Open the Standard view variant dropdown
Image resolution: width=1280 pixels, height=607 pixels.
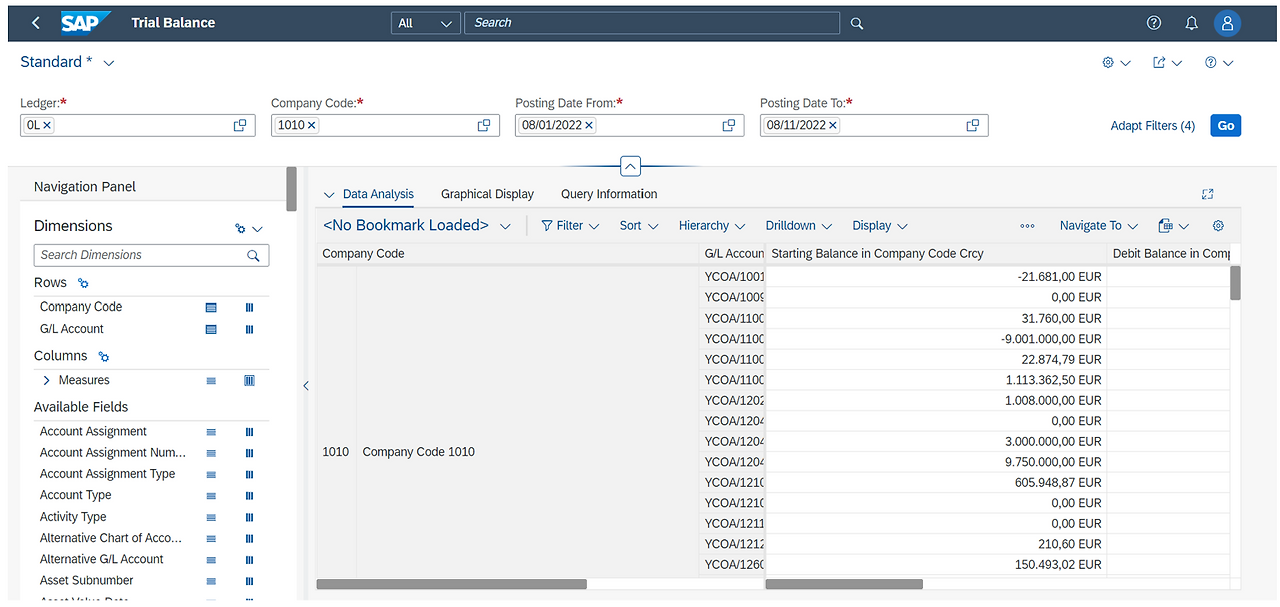(x=109, y=63)
